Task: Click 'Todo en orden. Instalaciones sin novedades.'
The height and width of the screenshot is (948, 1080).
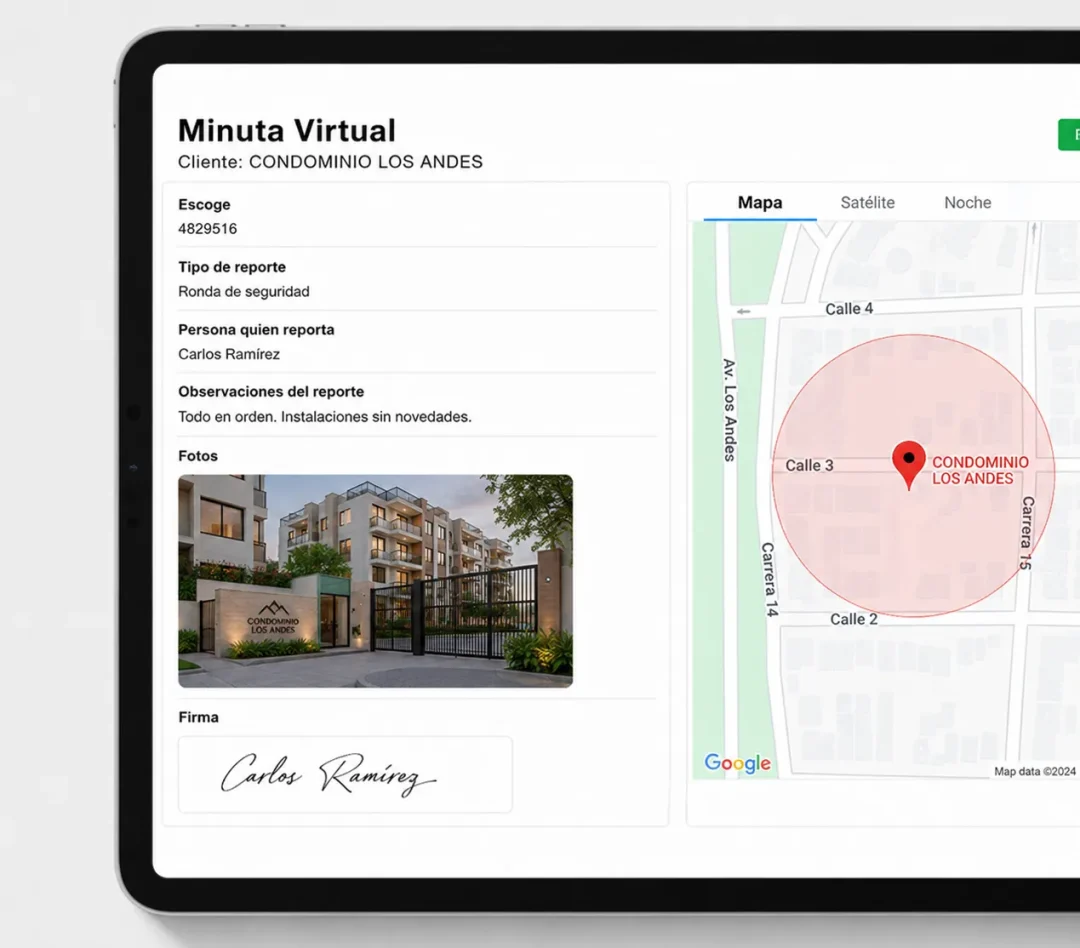Action: (325, 417)
